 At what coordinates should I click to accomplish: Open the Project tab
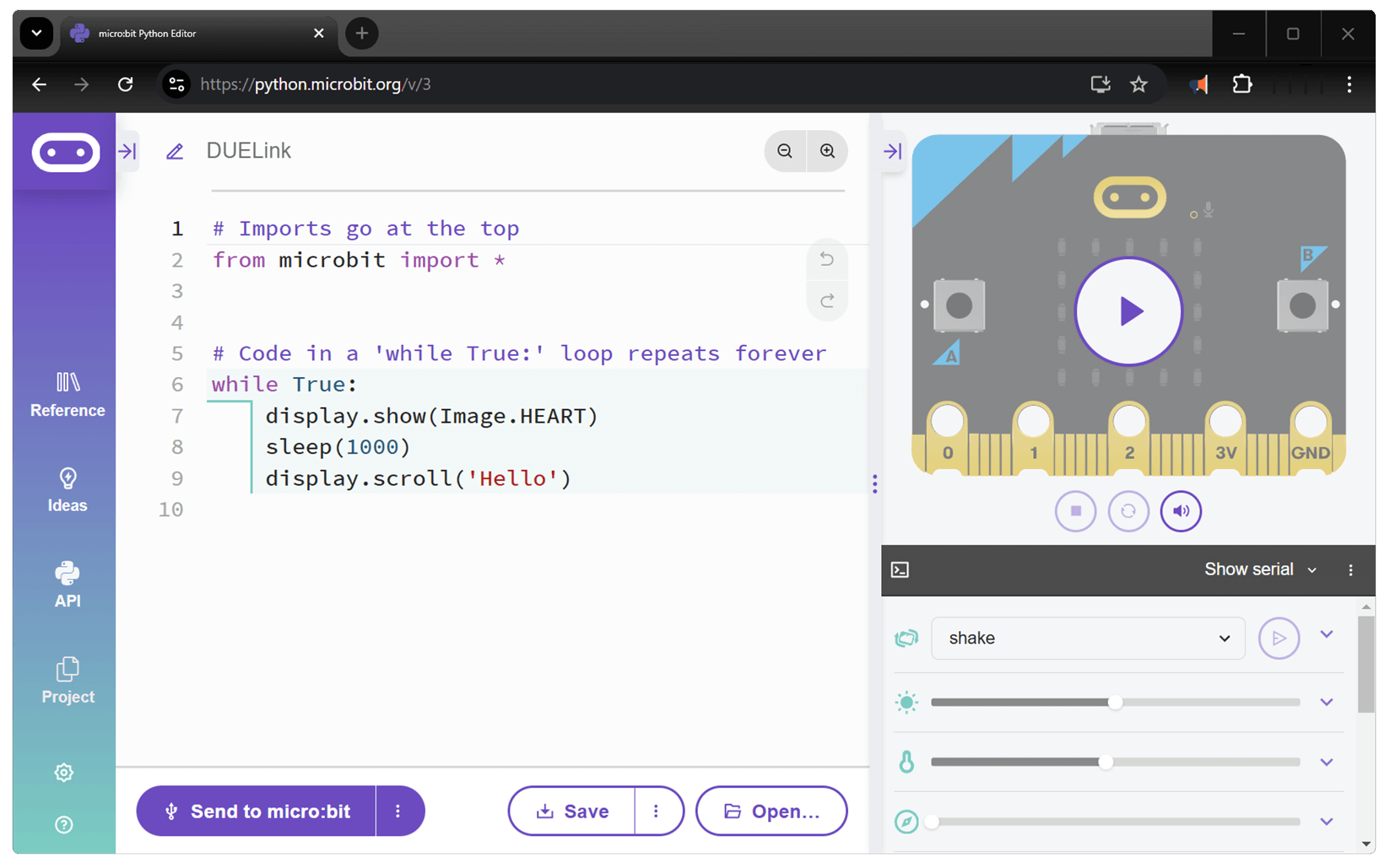coord(68,681)
